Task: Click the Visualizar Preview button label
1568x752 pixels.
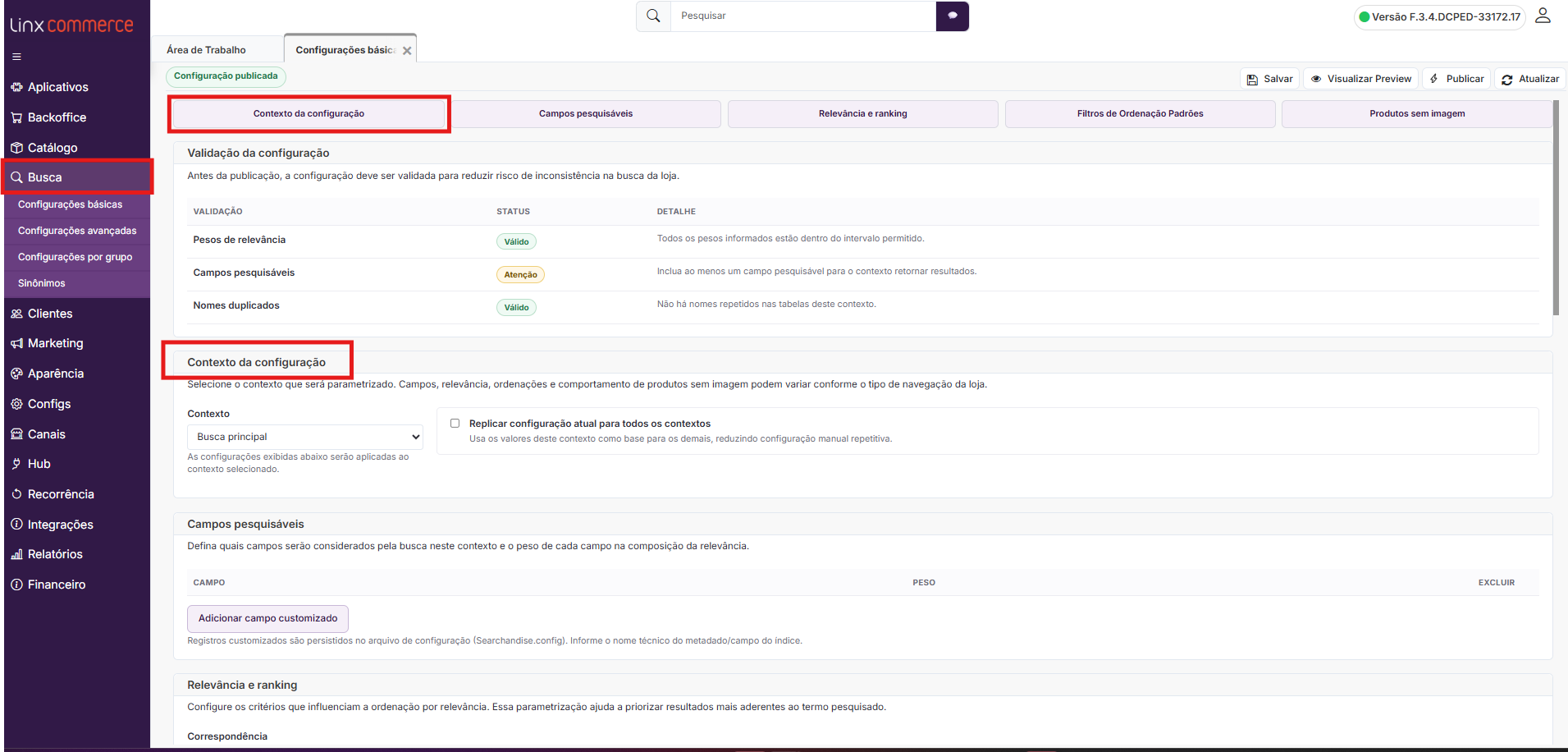Action: [x=1369, y=79]
